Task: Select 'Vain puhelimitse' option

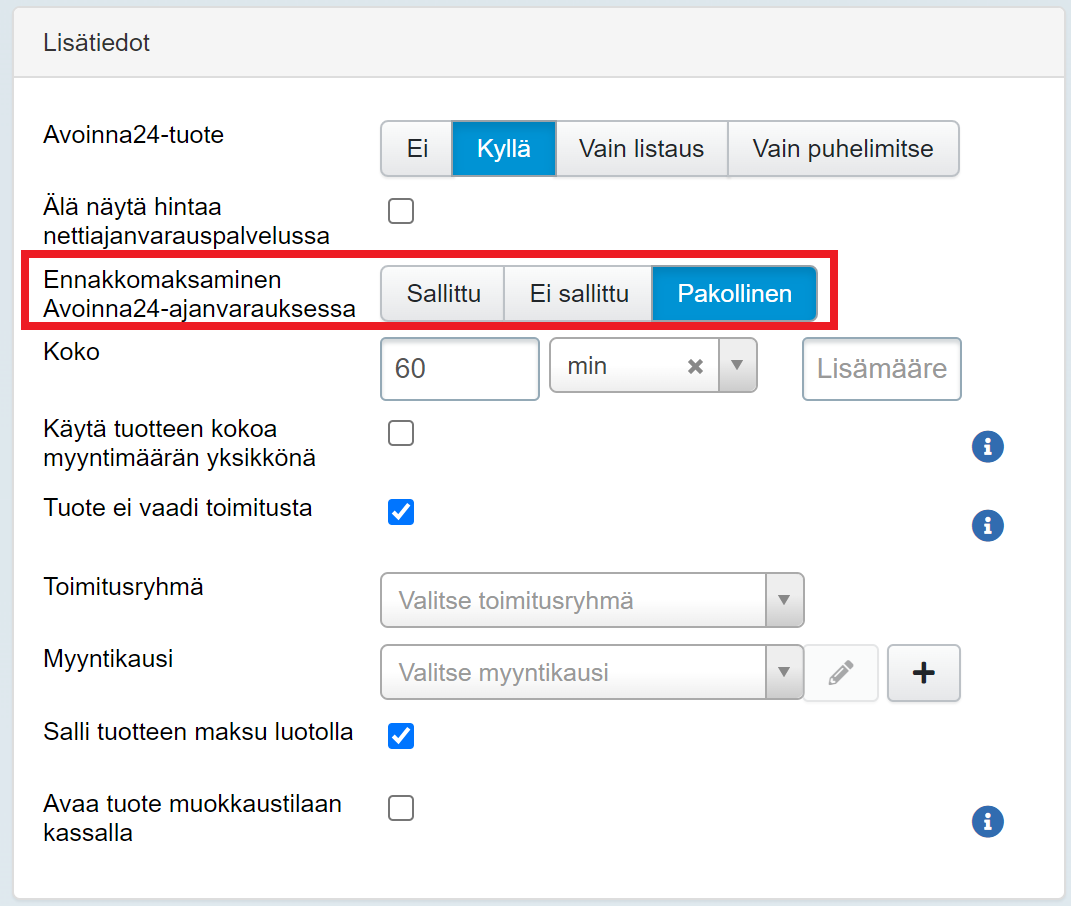Action: [x=842, y=149]
